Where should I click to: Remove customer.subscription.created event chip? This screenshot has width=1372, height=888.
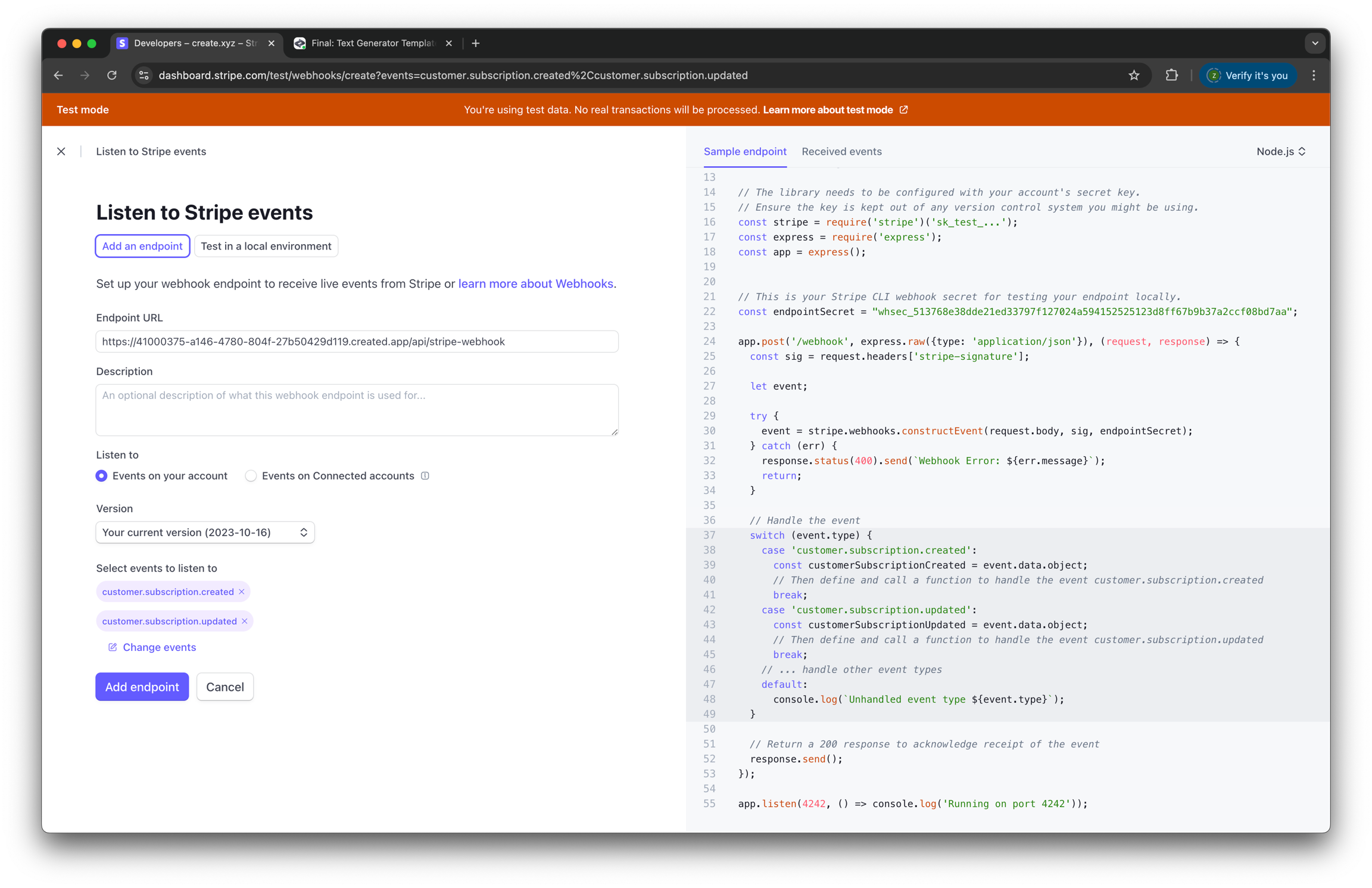pos(242,591)
